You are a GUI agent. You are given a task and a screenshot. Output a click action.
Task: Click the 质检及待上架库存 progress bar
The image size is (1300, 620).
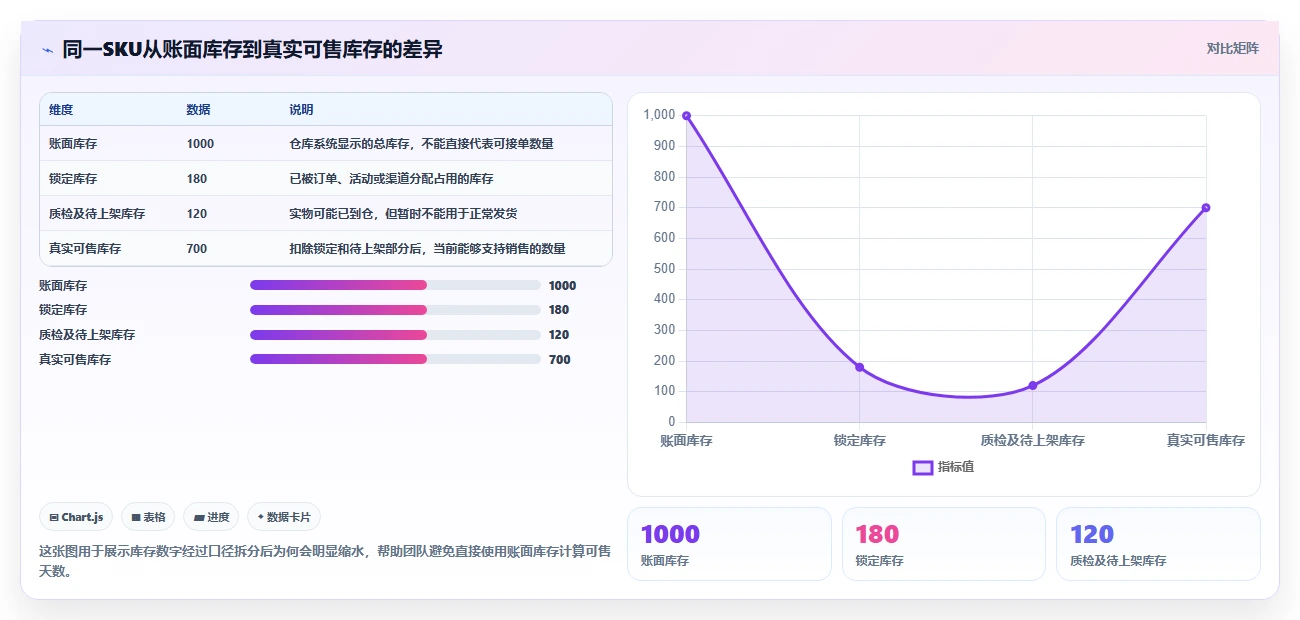(395, 335)
